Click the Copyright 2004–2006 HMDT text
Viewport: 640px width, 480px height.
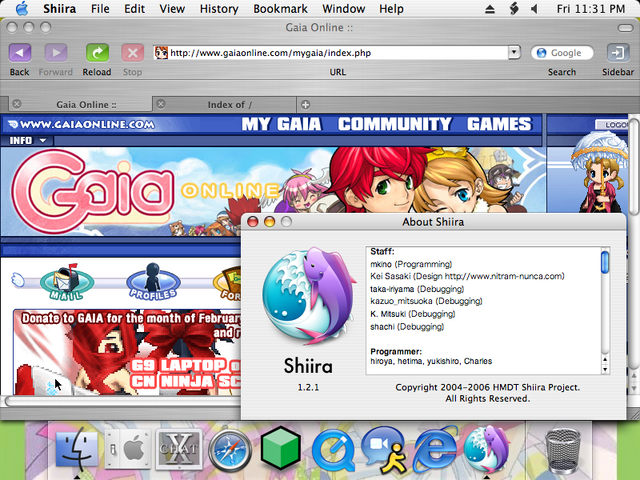(487, 387)
